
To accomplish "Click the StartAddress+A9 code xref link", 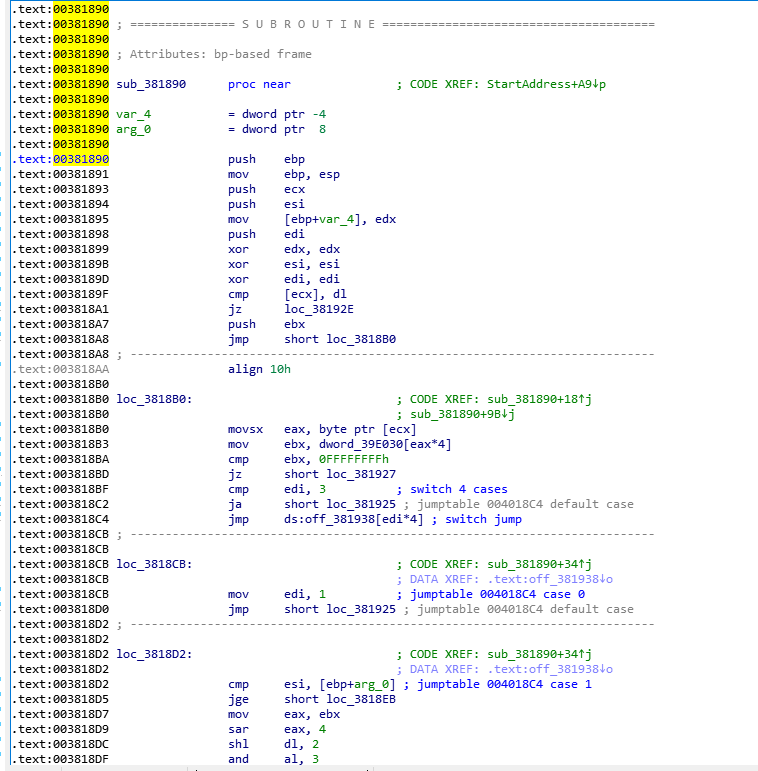I will point(545,84).
